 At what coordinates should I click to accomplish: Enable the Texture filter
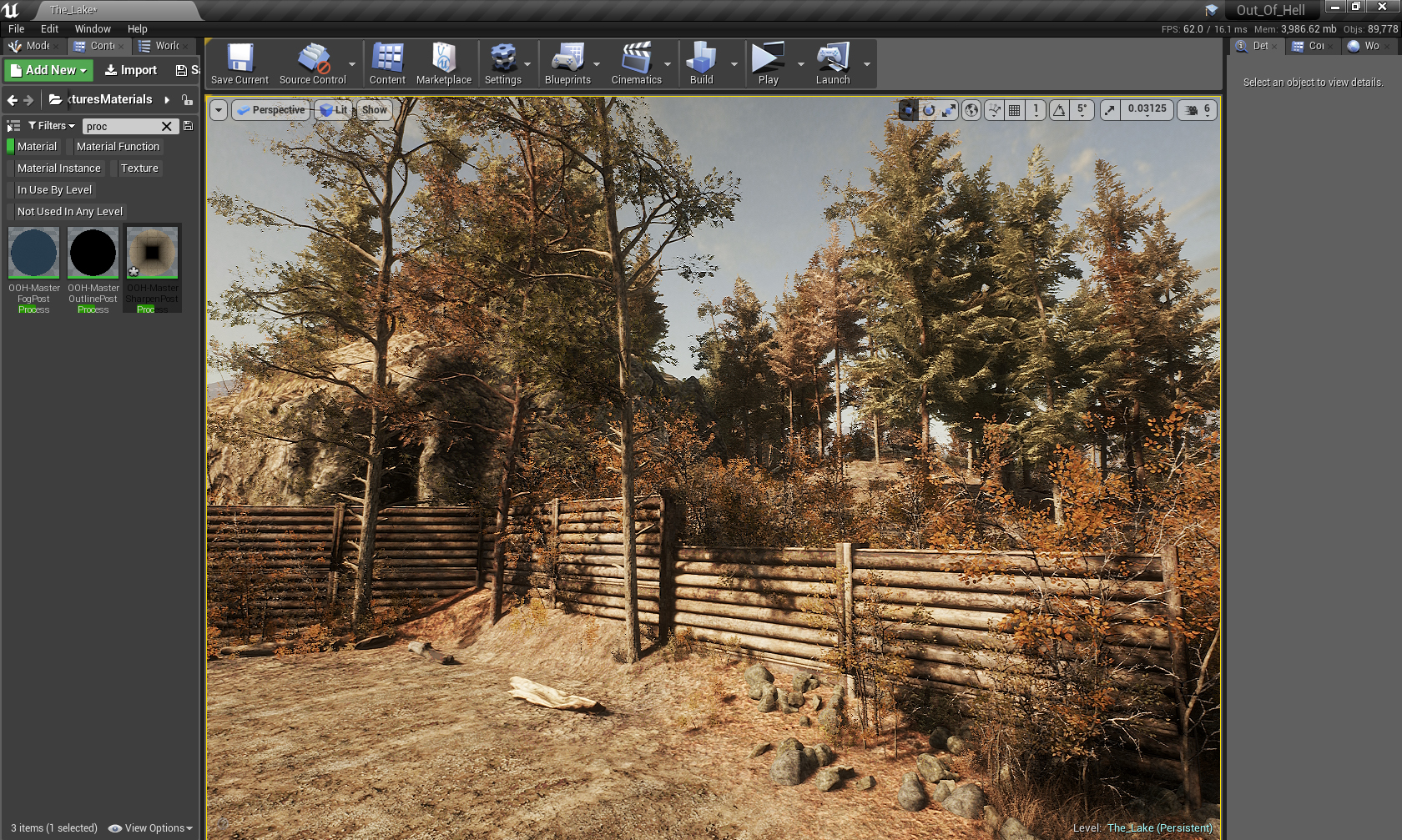pyautogui.click(x=139, y=169)
